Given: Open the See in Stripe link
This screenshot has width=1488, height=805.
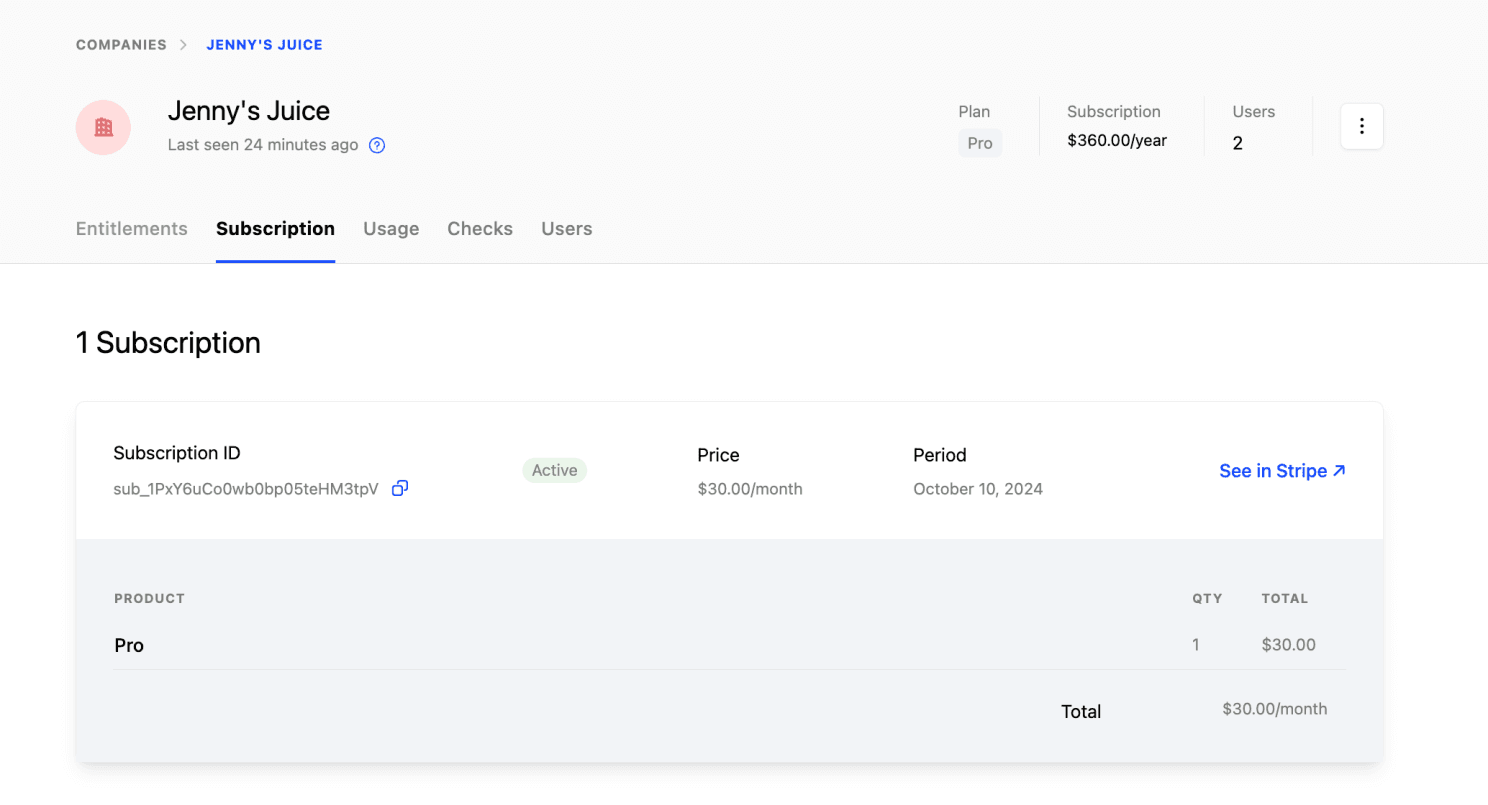Looking at the screenshot, I should click(x=1282, y=471).
